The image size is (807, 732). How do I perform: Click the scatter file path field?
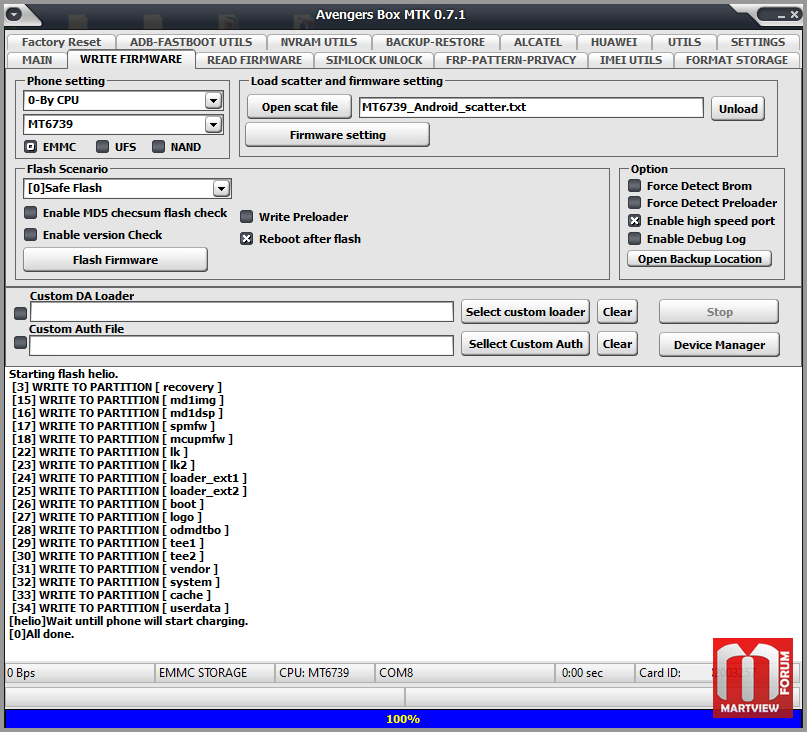(x=531, y=108)
